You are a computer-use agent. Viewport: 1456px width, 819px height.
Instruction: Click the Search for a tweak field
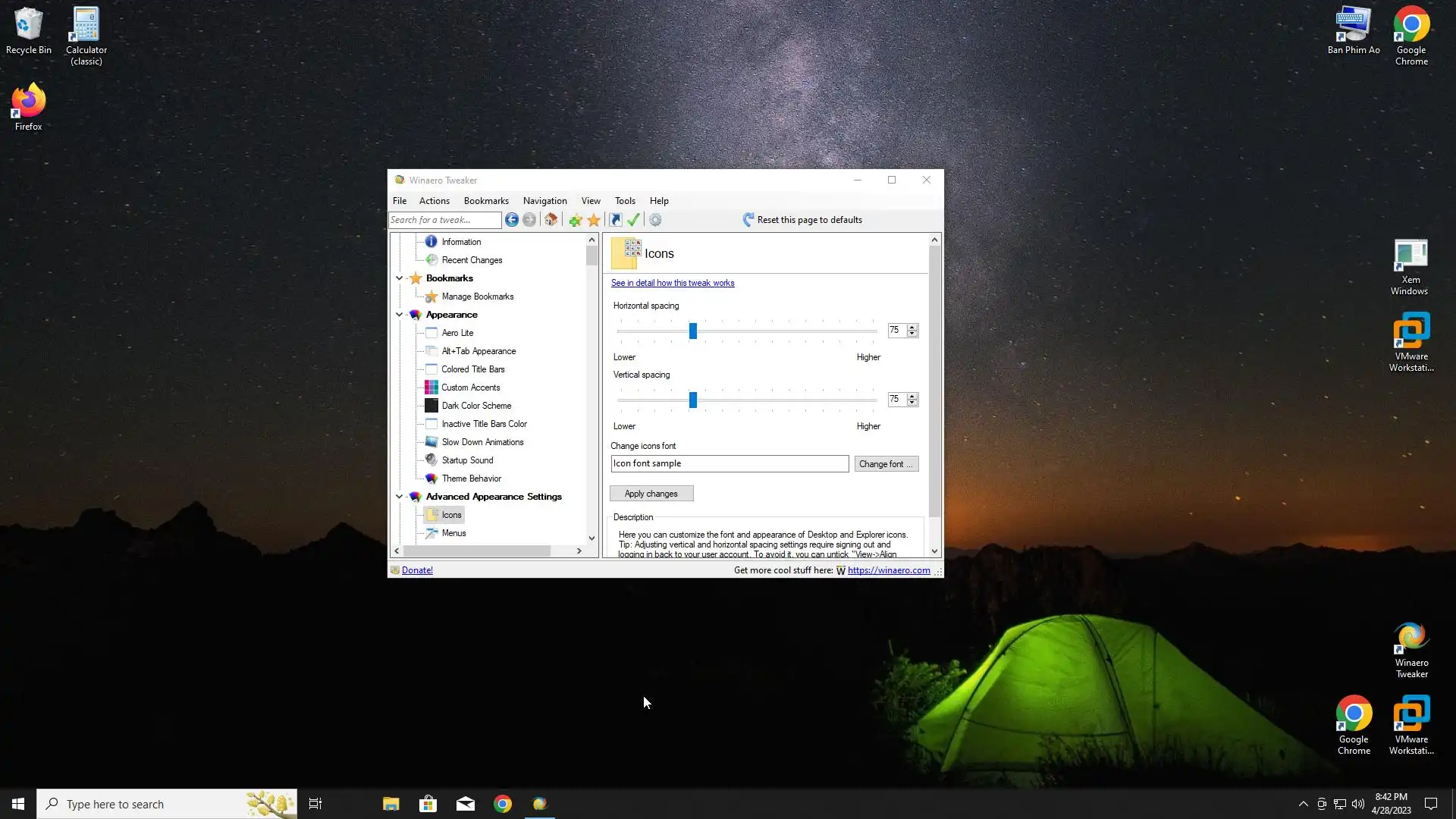coord(444,220)
